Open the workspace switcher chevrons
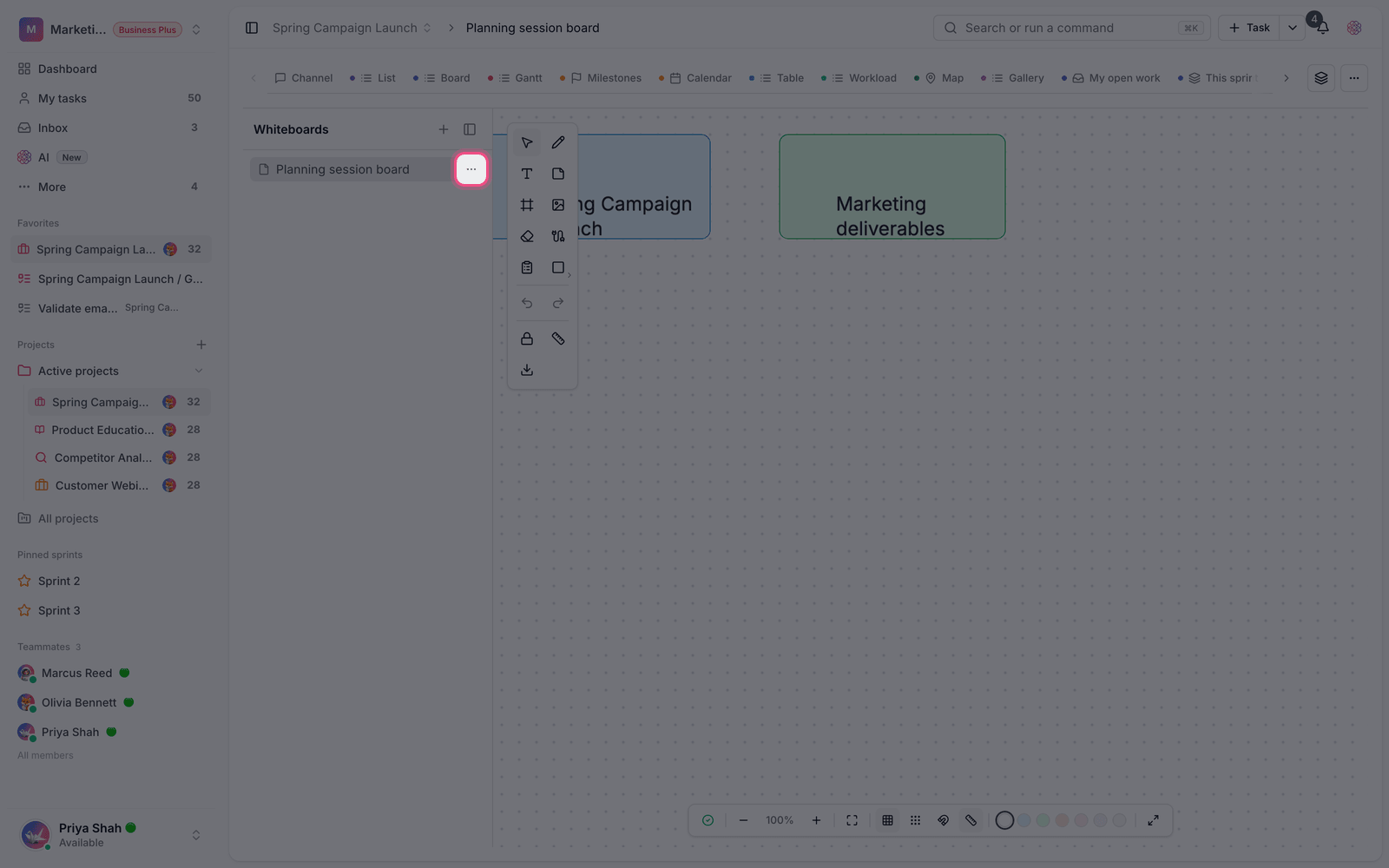 click(196, 30)
